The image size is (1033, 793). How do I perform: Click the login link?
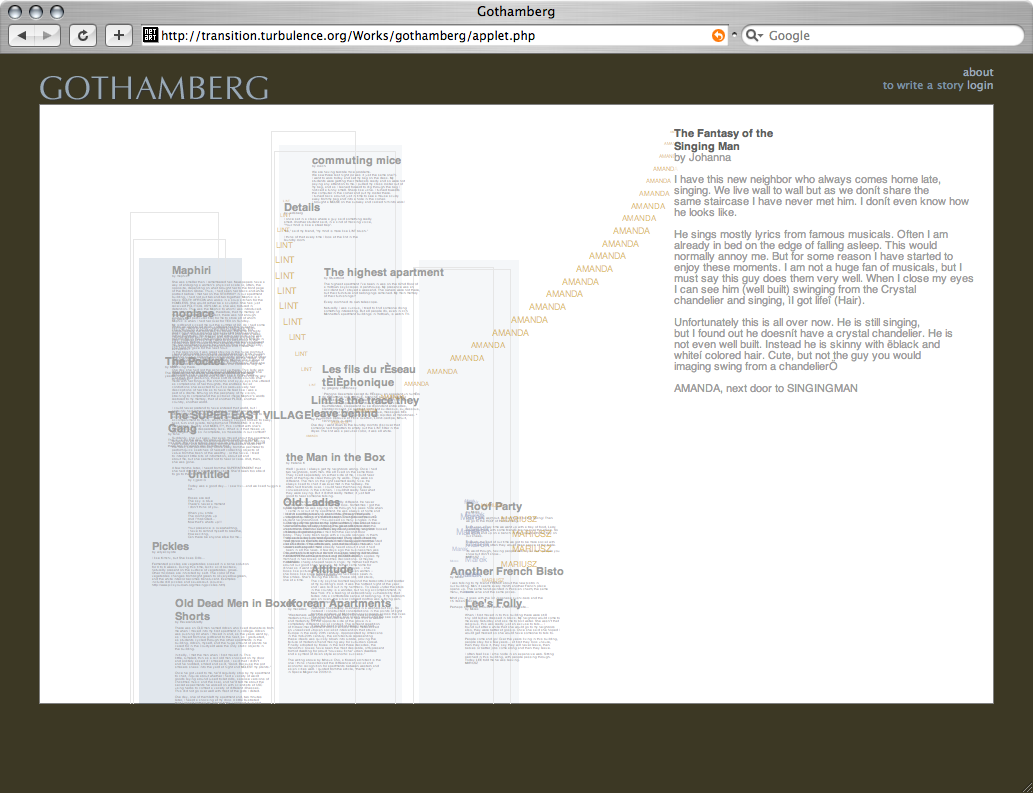click(x=980, y=86)
